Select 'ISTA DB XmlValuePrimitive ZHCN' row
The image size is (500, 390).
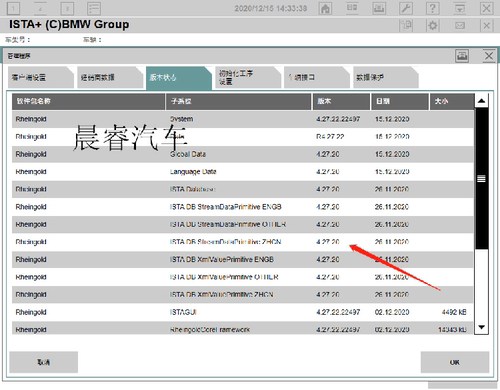pos(243,295)
